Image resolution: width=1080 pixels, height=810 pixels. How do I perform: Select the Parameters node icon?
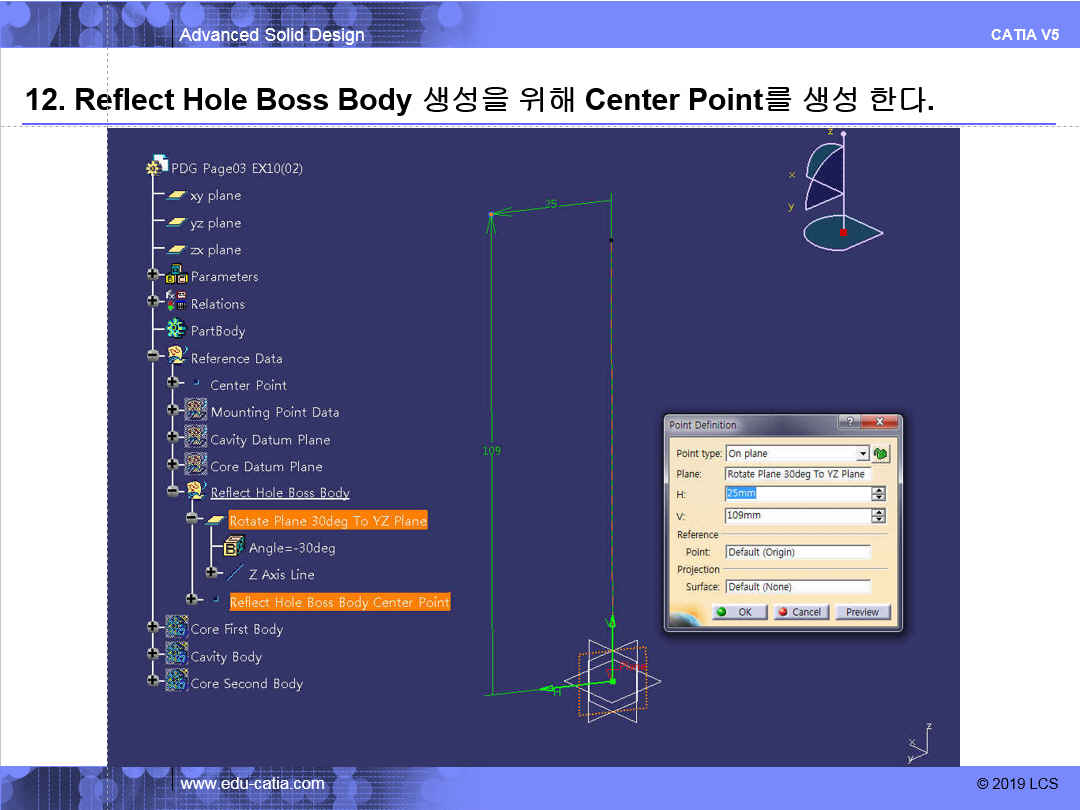click(x=176, y=276)
